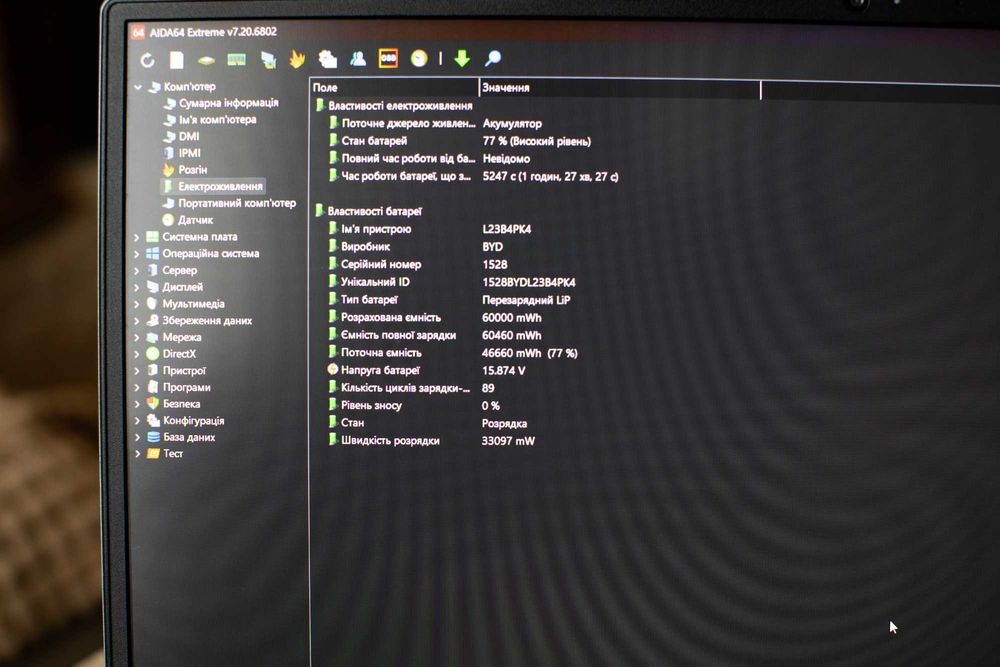Click the value 5247 с remaining time
The width and height of the screenshot is (1000, 667).
point(550,177)
